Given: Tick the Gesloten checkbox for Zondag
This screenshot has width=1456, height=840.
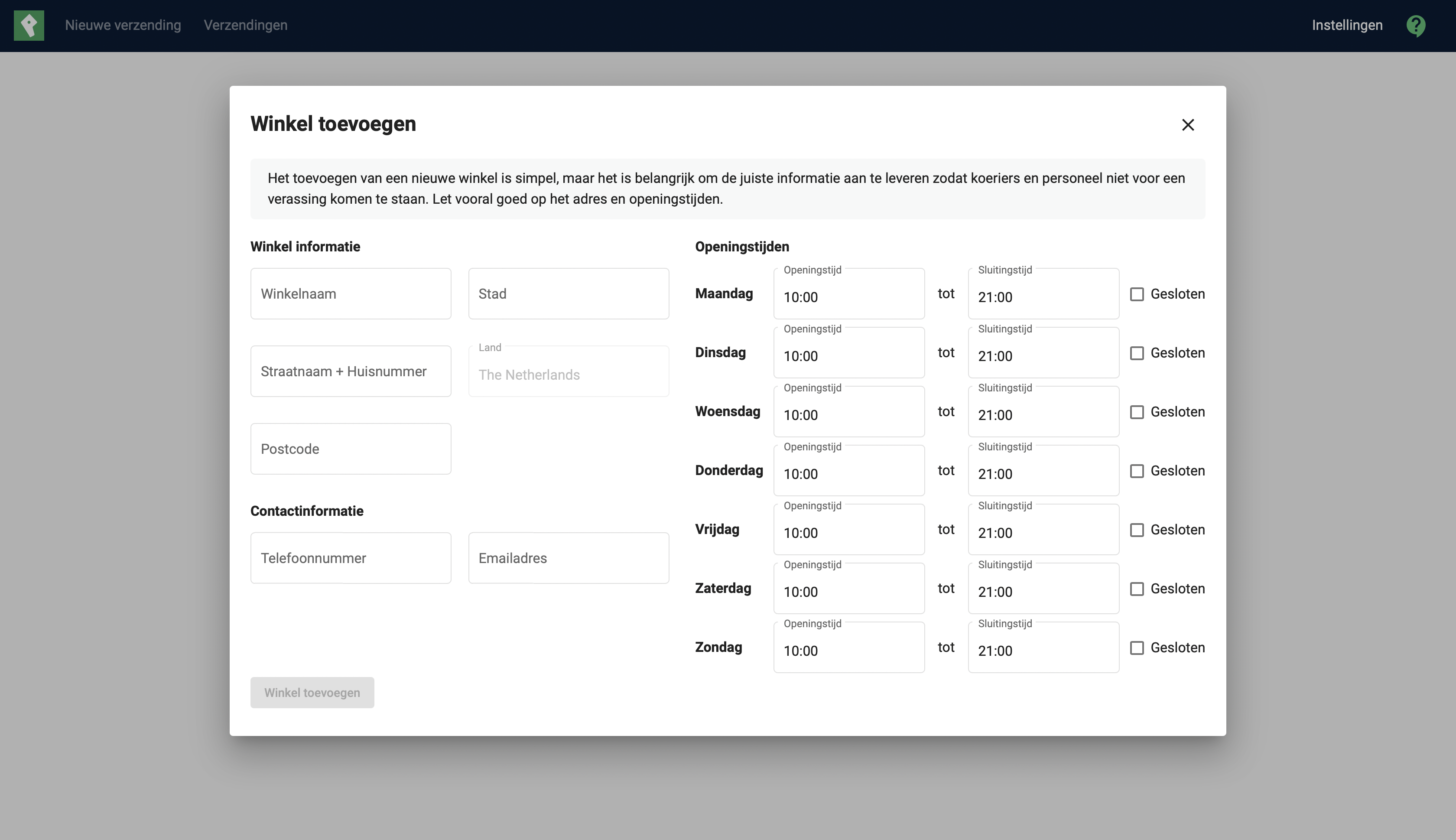Looking at the screenshot, I should (x=1137, y=648).
